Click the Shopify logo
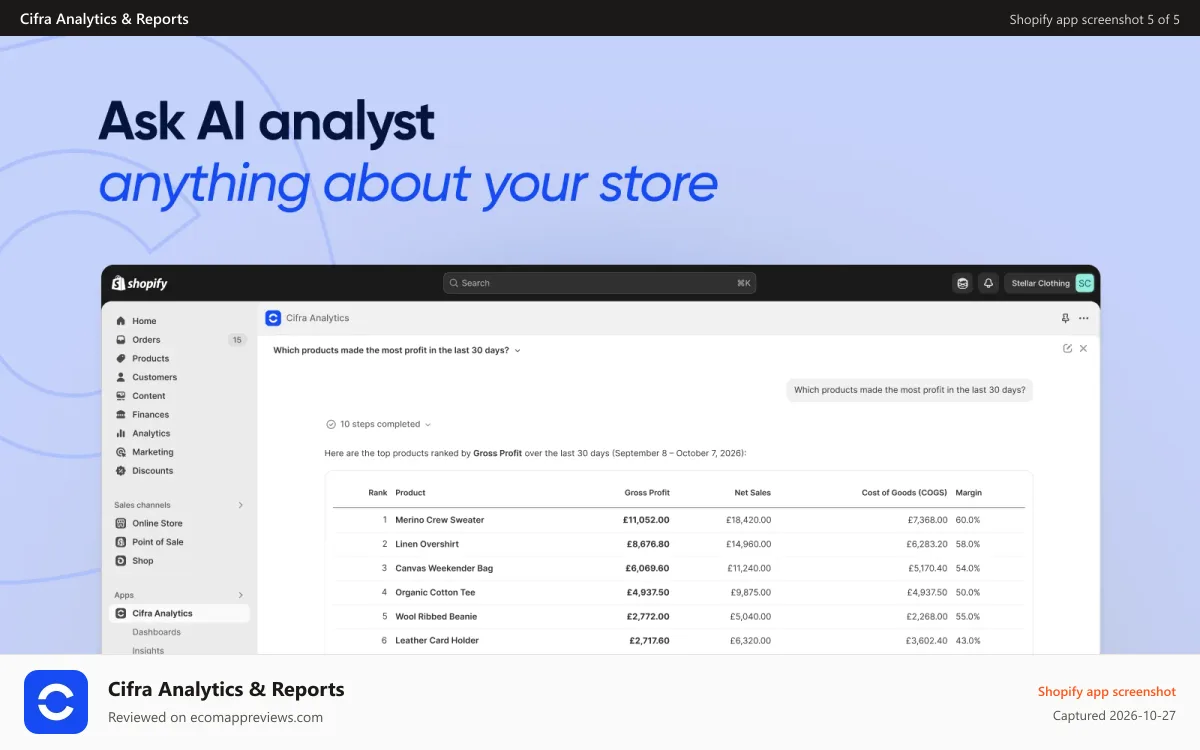Image resolution: width=1200 pixels, height=750 pixels. (140, 283)
